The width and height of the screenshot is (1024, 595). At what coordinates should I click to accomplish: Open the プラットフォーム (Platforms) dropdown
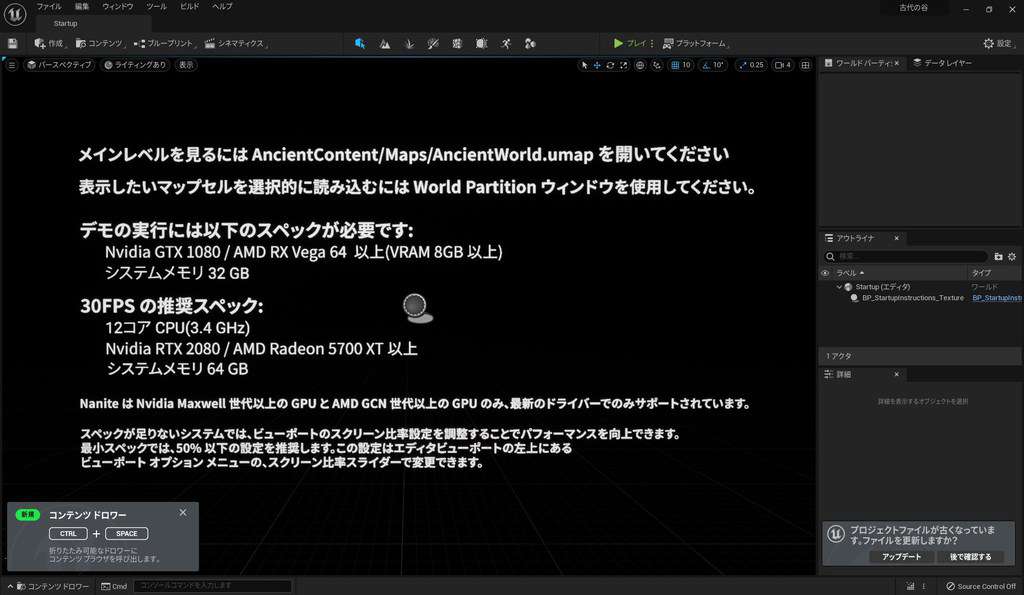[696, 43]
